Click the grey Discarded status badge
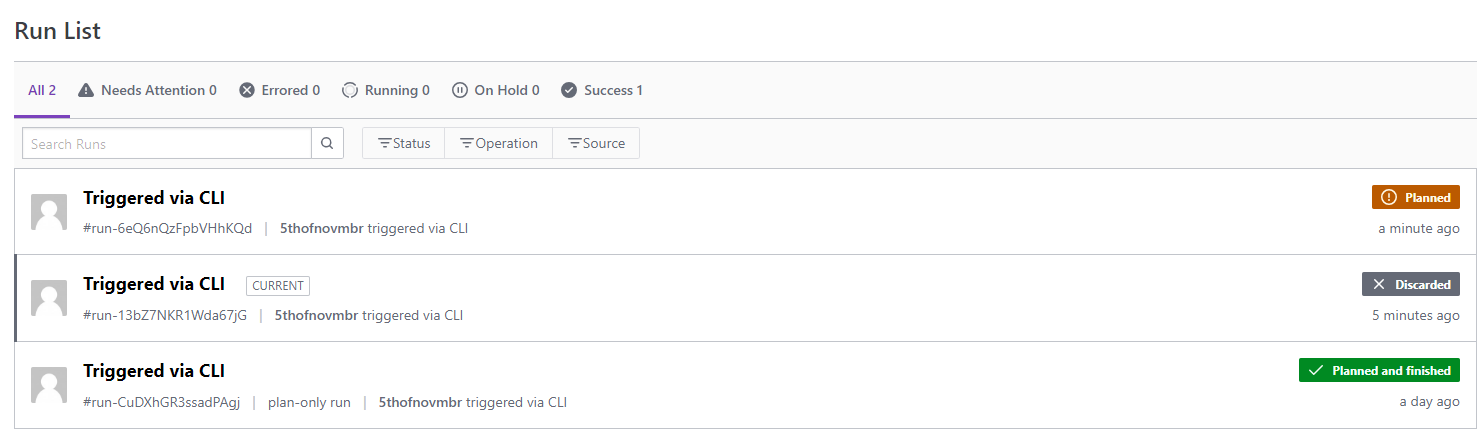The height and width of the screenshot is (440, 1482). coord(1410,284)
